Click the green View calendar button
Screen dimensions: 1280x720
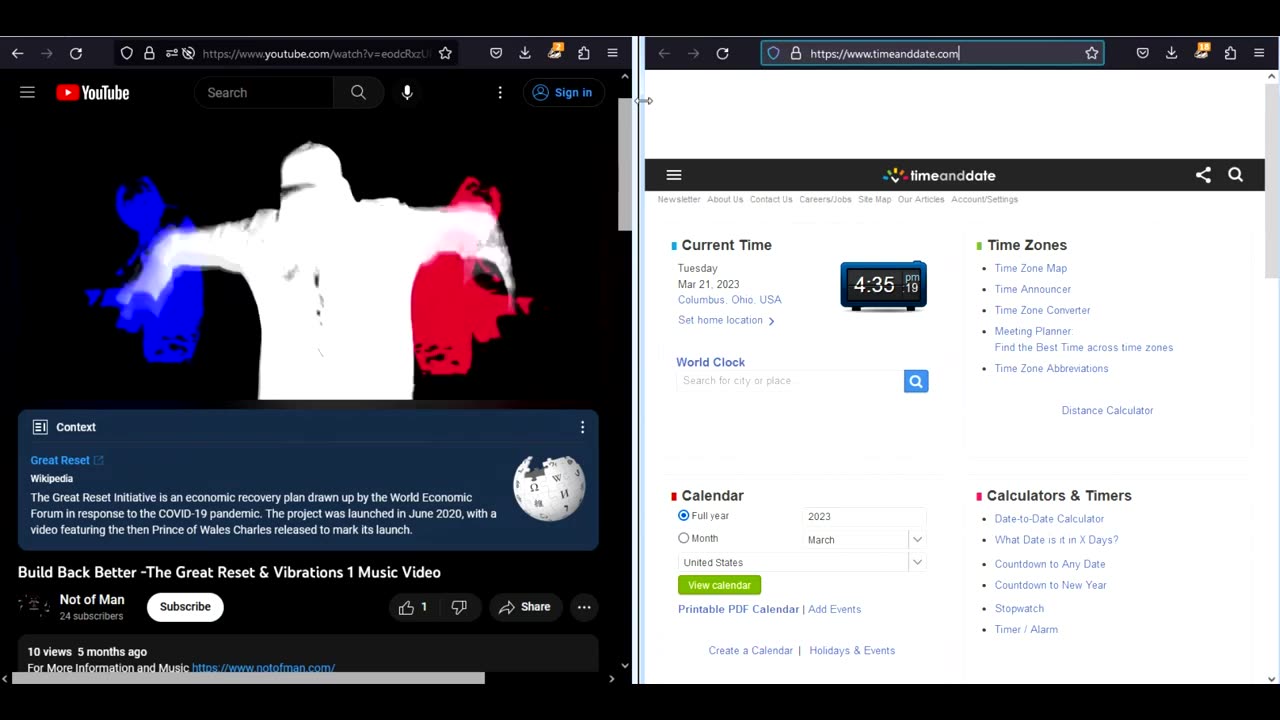[x=719, y=585]
